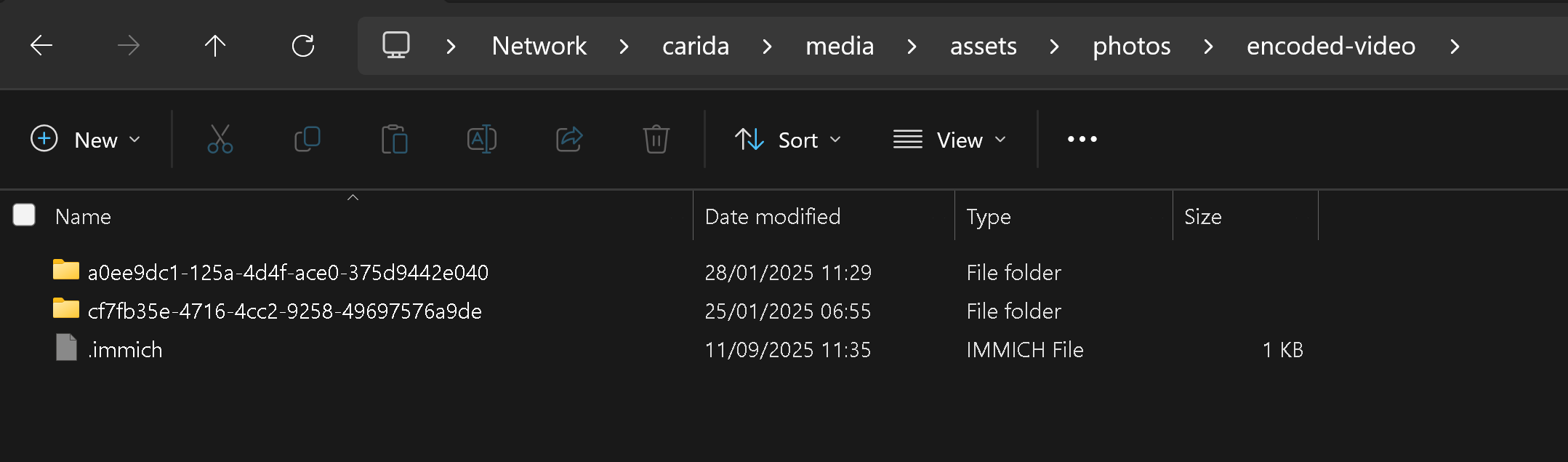This screenshot has height=462, width=1568.
Task: Toggle the select all items checkbox
Action: click(x=24, y=215)
